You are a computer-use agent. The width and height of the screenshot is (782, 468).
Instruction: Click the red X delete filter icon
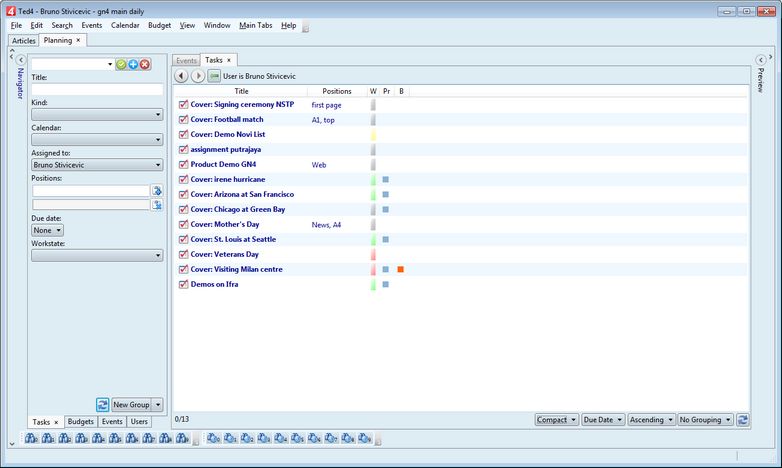click(145, 64)
